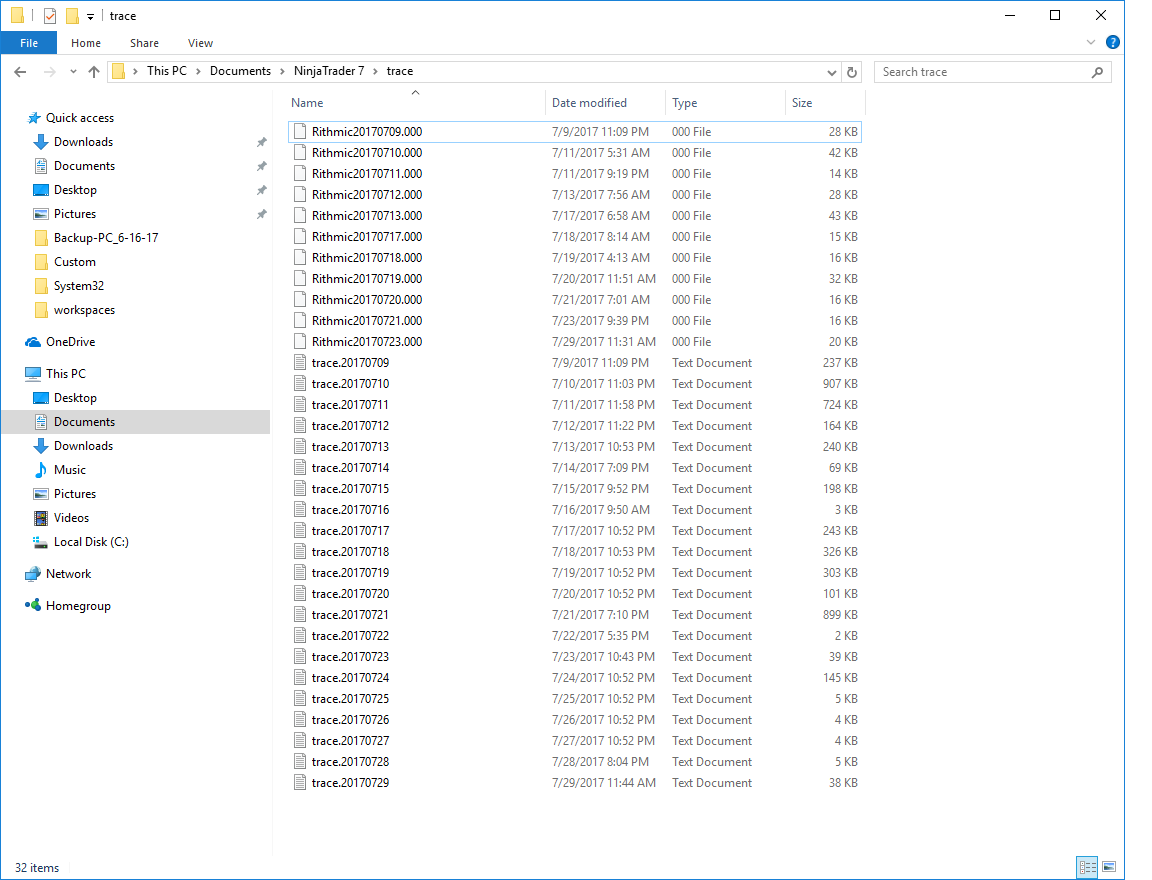Click This PC in the breadcrumb path
This screenshot has height=880, width=1152.
click(167, 71)
